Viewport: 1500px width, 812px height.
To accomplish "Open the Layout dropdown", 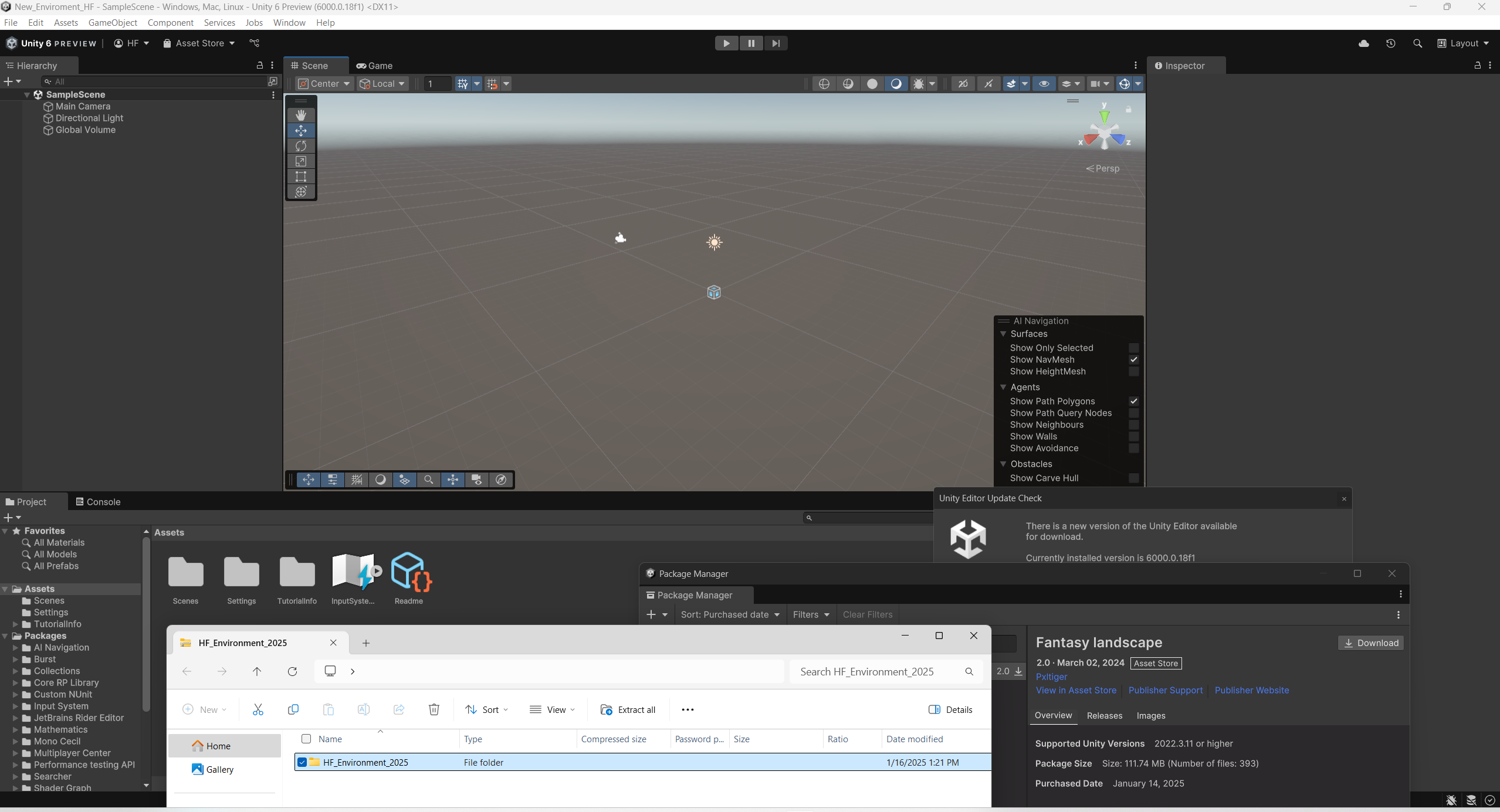I will 1463,43.
